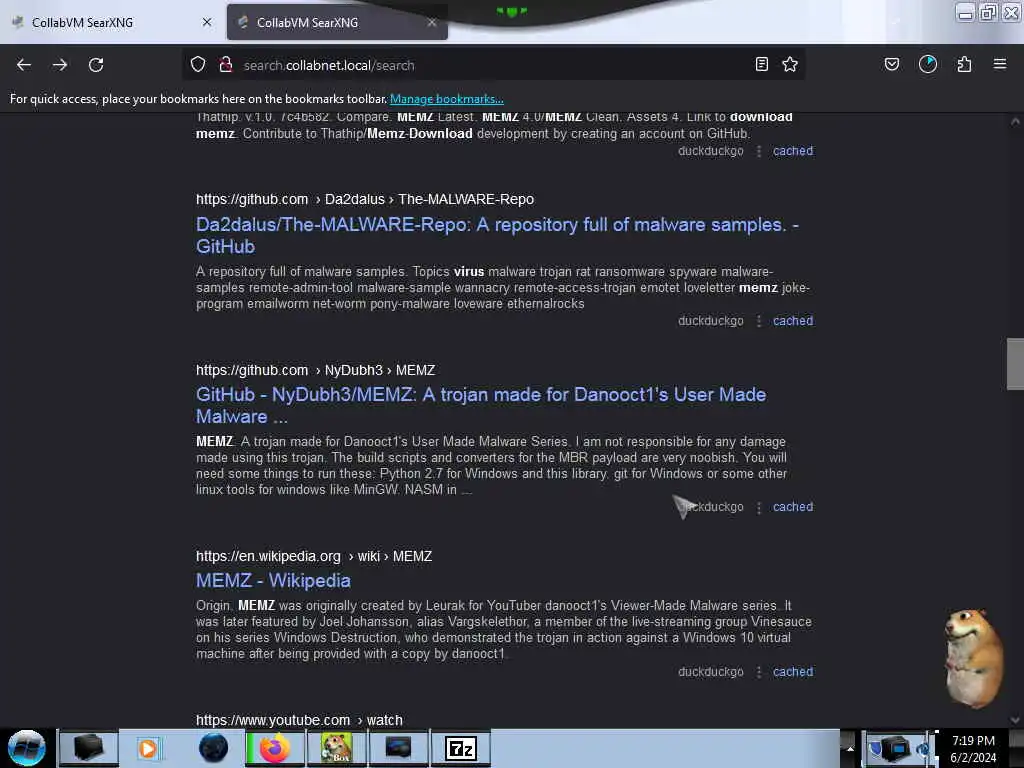This screenshot has height=768, width=1024.
Task: Switch to Firefox in the taskbar
Action: 275,748
